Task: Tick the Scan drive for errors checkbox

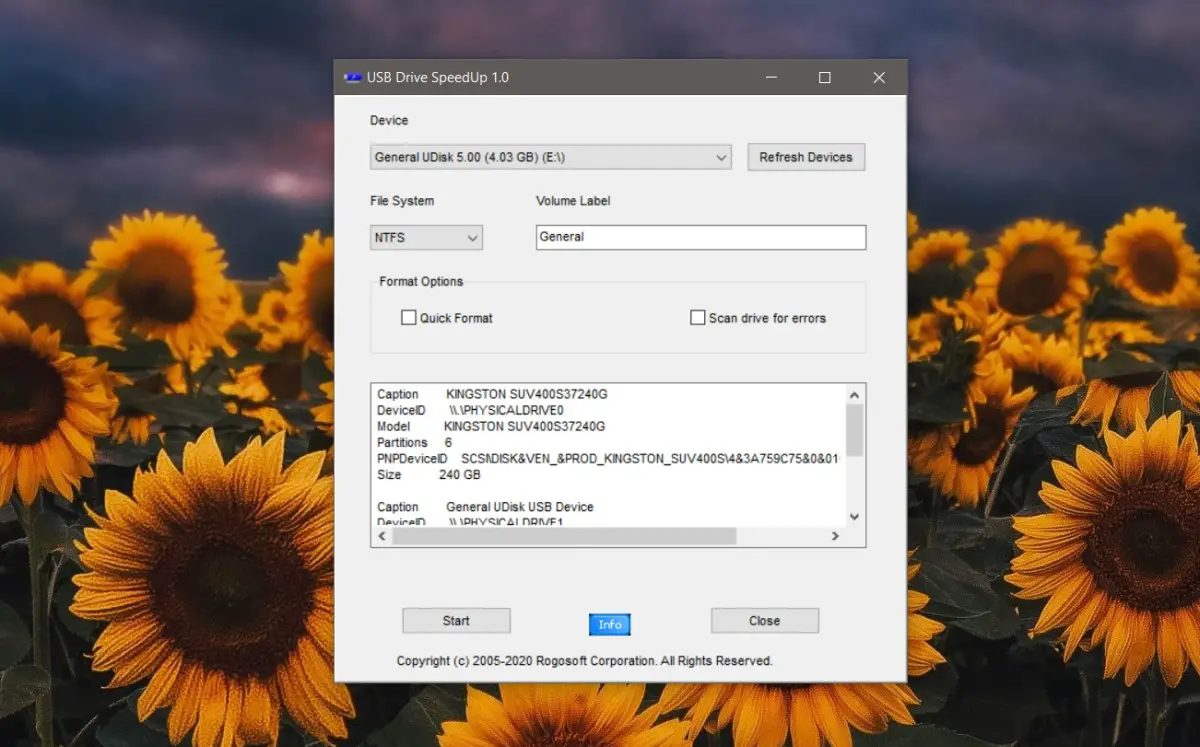Action: tap(698, 318)
